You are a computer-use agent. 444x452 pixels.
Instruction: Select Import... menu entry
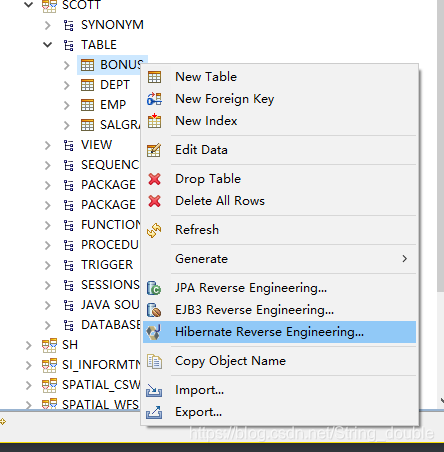[x=279, y=390]
